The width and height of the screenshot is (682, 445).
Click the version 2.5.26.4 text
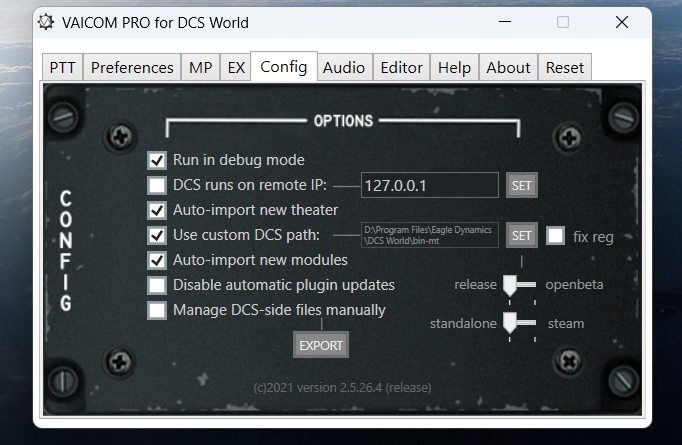tap(342, 388)
